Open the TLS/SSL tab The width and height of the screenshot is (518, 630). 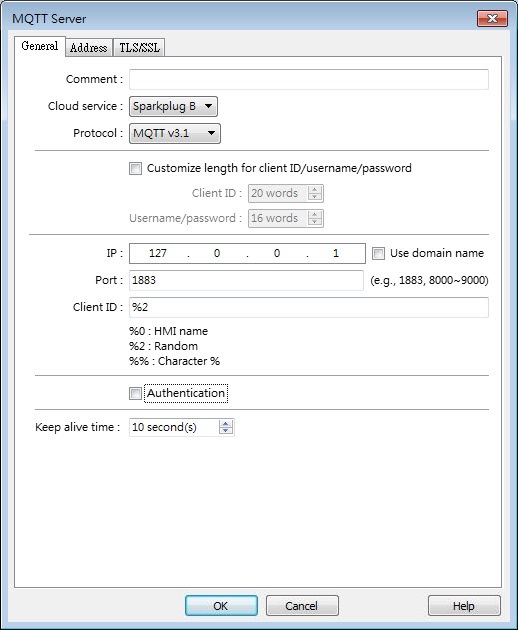[139, 48]
